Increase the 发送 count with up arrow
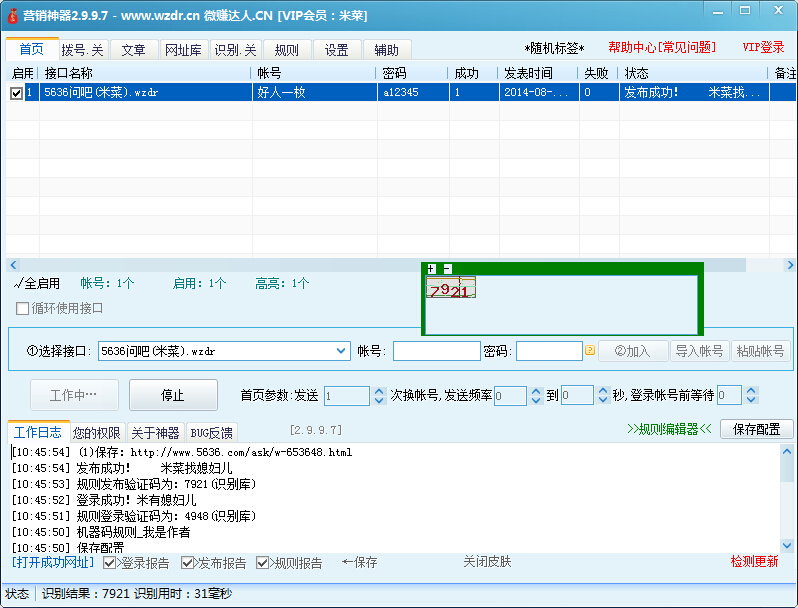The height and width of the screenshot is (608, 798). [x=379, y=391]
